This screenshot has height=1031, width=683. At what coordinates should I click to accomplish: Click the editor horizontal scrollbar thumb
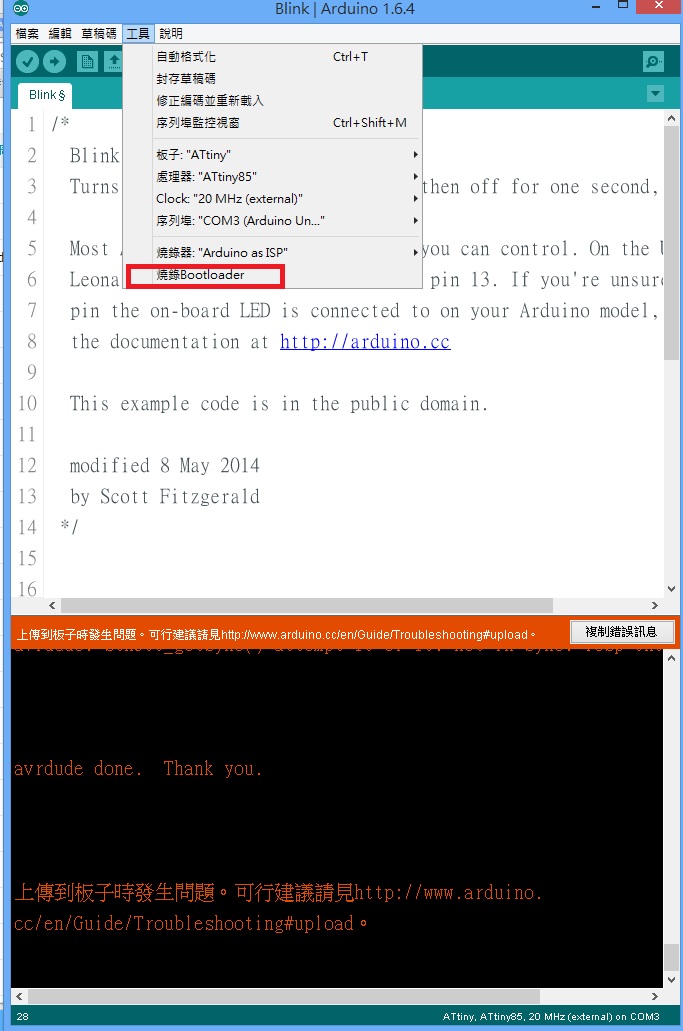pyautogui.click(x=306, y=606)
